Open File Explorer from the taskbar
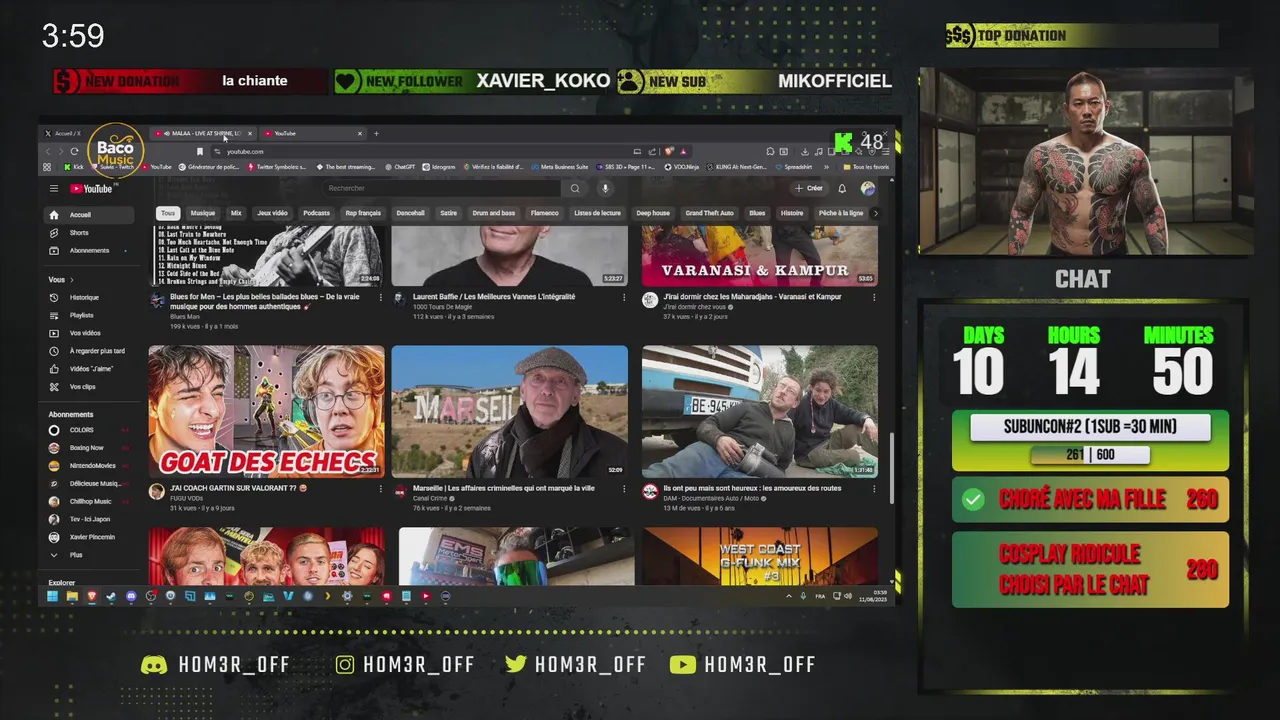The height and width of the screenshot is (720, 1280). [x=72, y=596]
